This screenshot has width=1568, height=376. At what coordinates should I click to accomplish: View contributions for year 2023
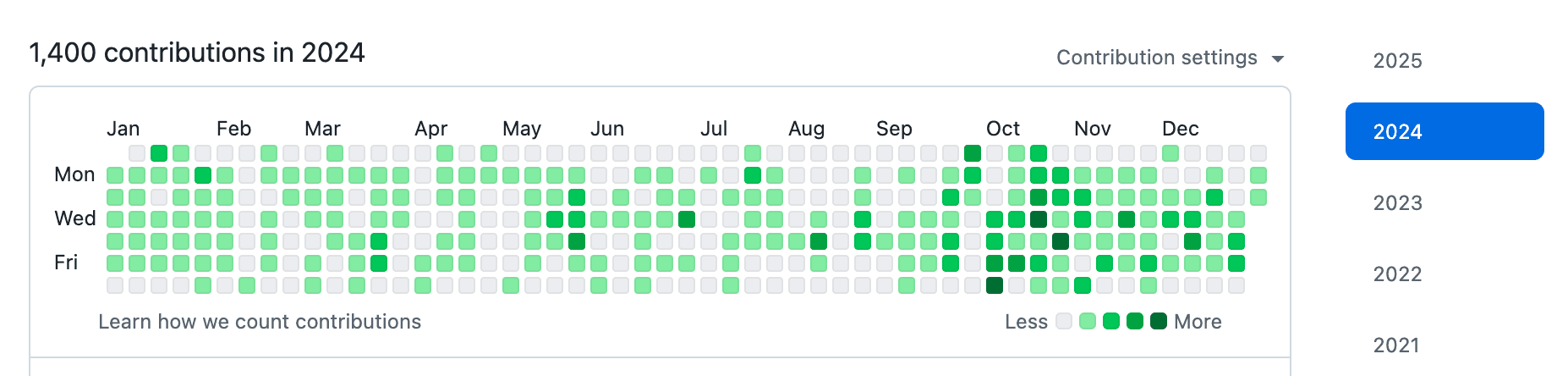point(1397,203)
